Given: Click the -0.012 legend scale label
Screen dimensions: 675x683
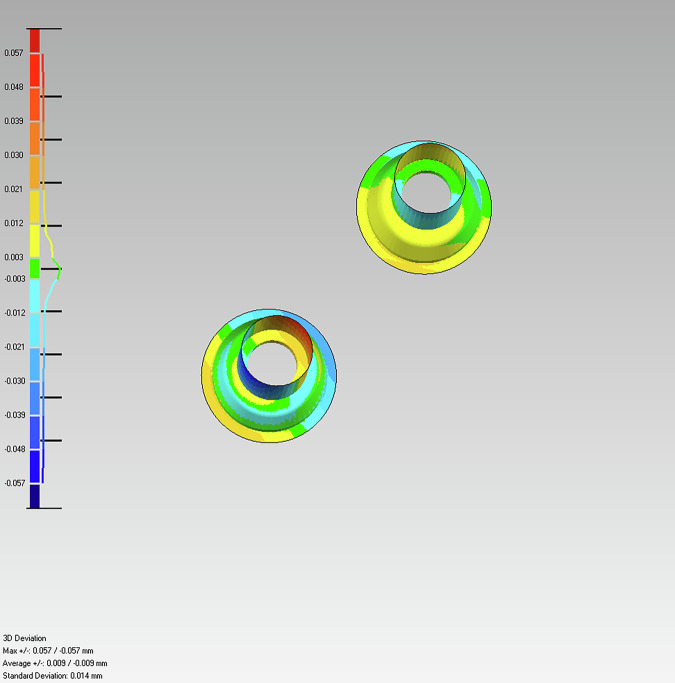Looking at the screenshot, I should (x=15, y=313).
